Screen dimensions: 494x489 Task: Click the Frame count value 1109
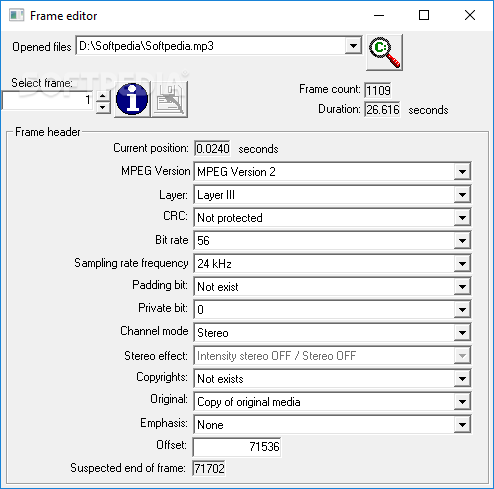click(378, 90)
